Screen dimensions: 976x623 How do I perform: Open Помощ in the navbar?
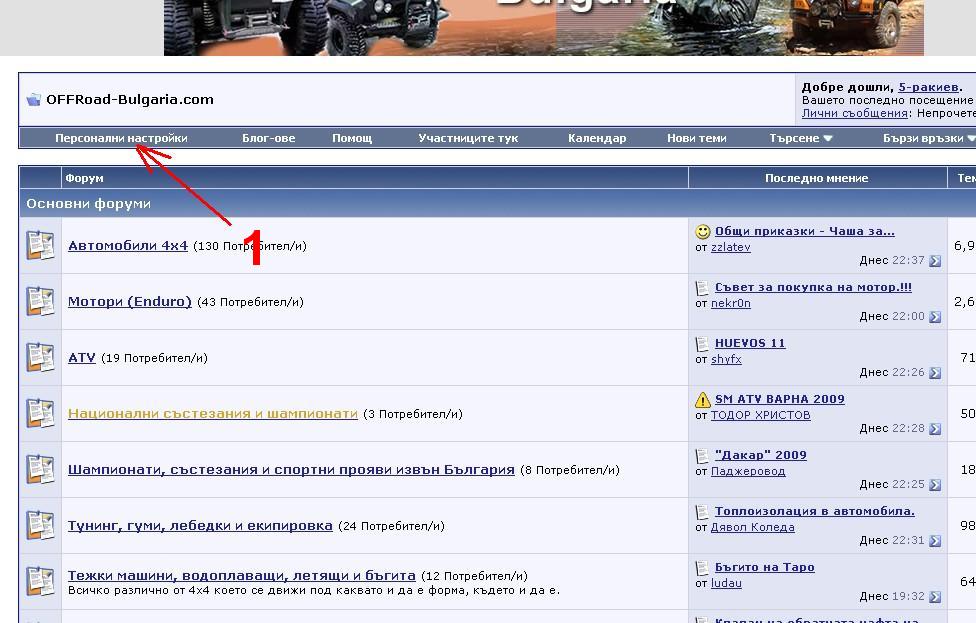[x=352, y=138]
